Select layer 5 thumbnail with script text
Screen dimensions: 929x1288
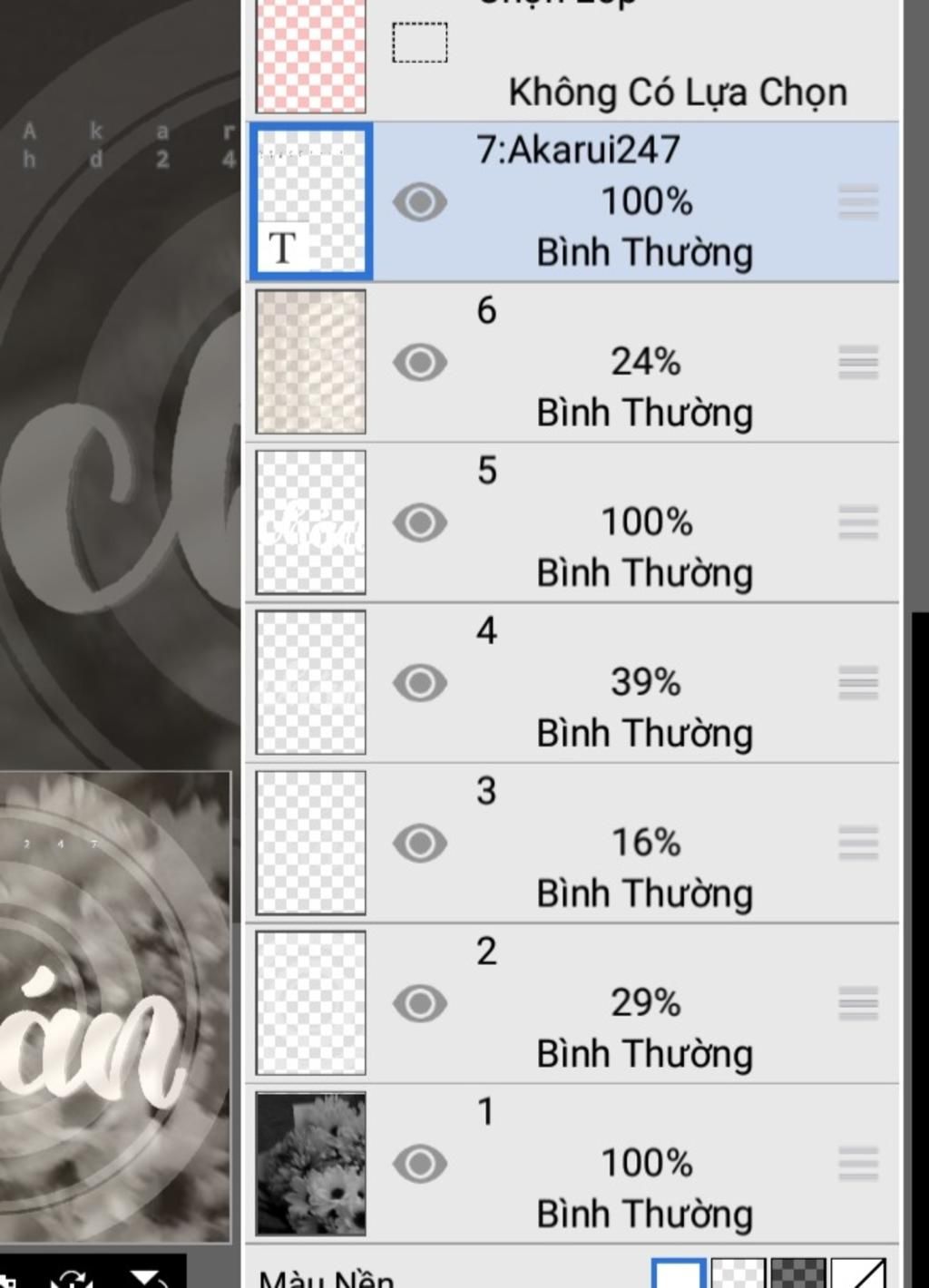coord(311,522)
